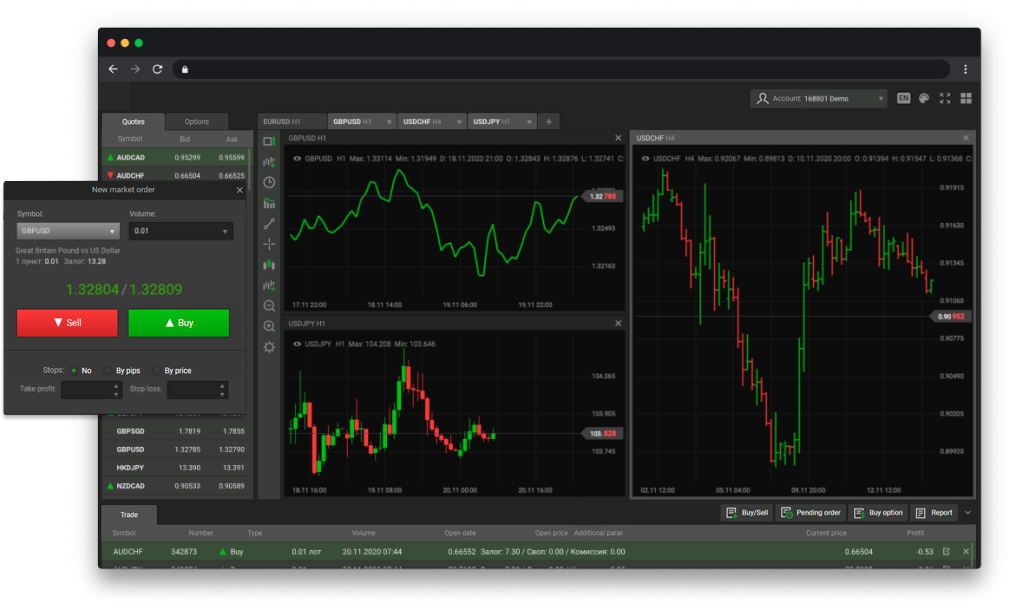Image resolution: width=1016 pixels, height=610 pixels.
Task: Expand the Account 168801 Demo dropdown
Action: pos(819,99)
